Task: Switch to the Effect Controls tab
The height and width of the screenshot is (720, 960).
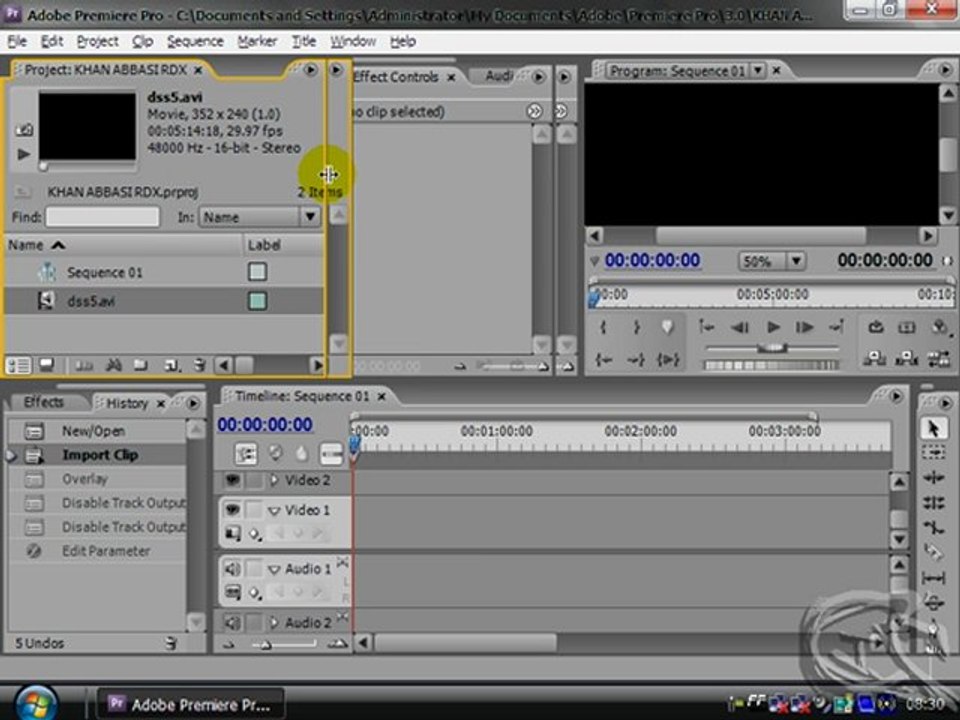Action: pos(396,77)
